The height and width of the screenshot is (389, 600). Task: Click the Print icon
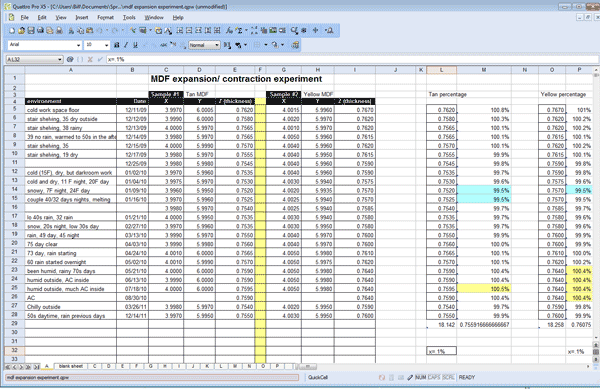pyautogui.click(x=41, y=31)
